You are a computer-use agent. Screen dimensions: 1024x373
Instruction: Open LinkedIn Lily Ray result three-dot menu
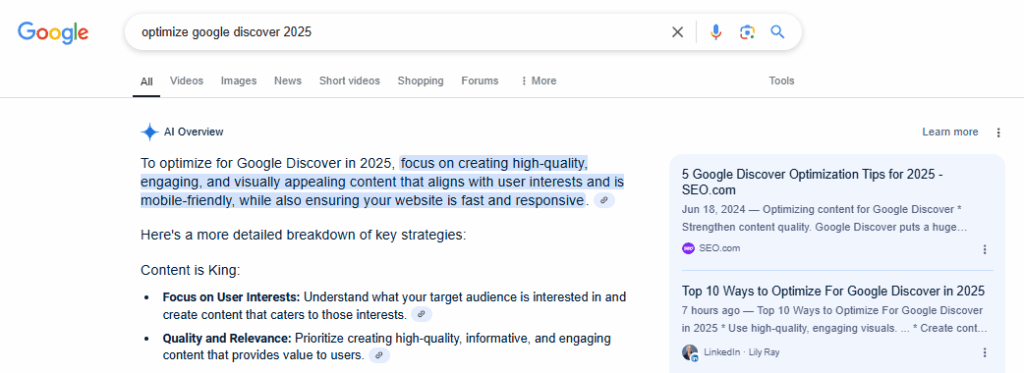985,353
